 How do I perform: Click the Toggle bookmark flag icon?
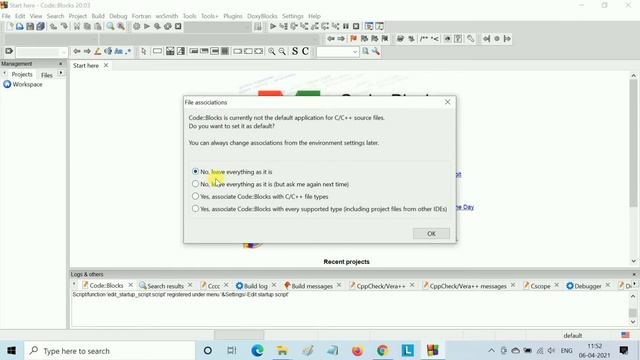[353, 39]
